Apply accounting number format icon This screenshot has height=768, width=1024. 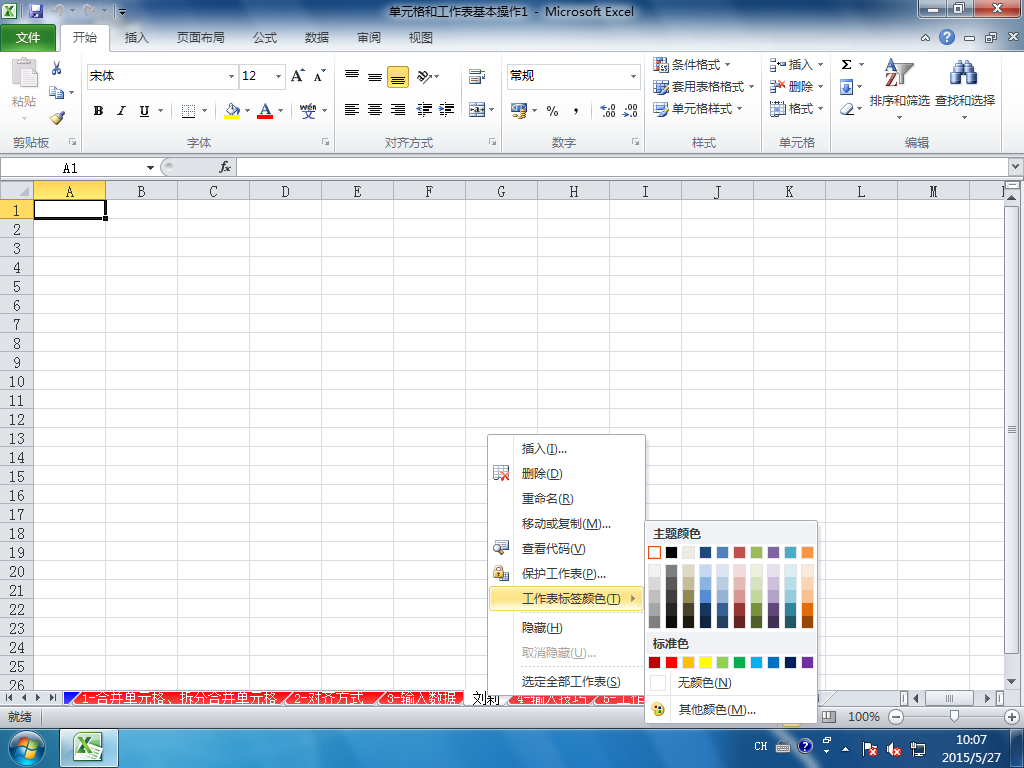click(x=519, y=111)
